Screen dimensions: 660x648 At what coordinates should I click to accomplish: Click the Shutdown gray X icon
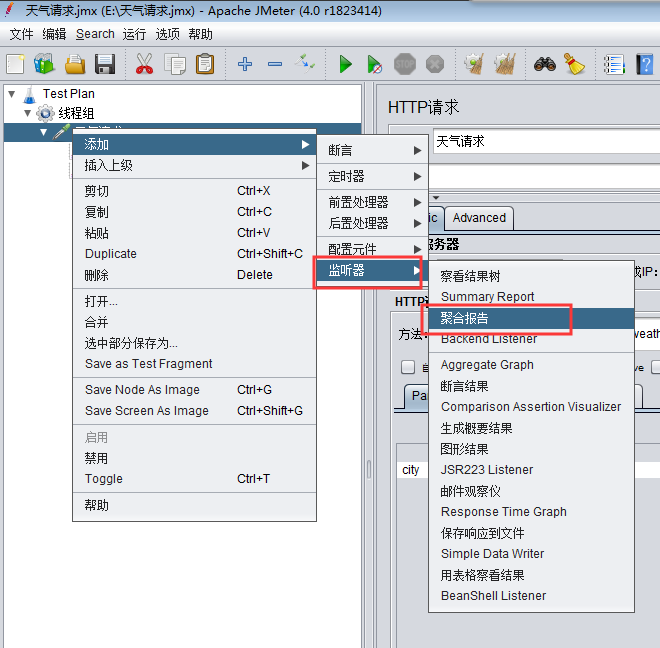[x=435, y=64]
